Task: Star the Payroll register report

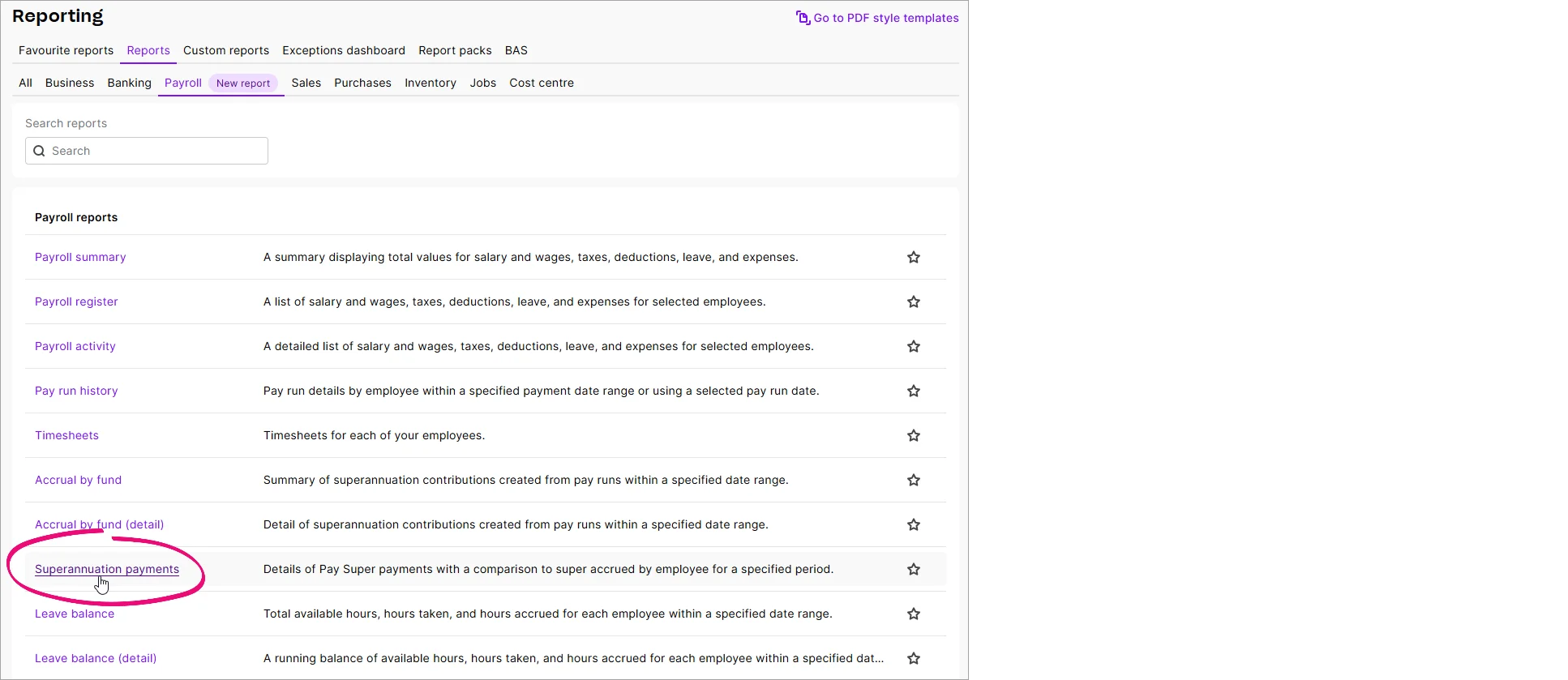Action: tap(914, 302)
